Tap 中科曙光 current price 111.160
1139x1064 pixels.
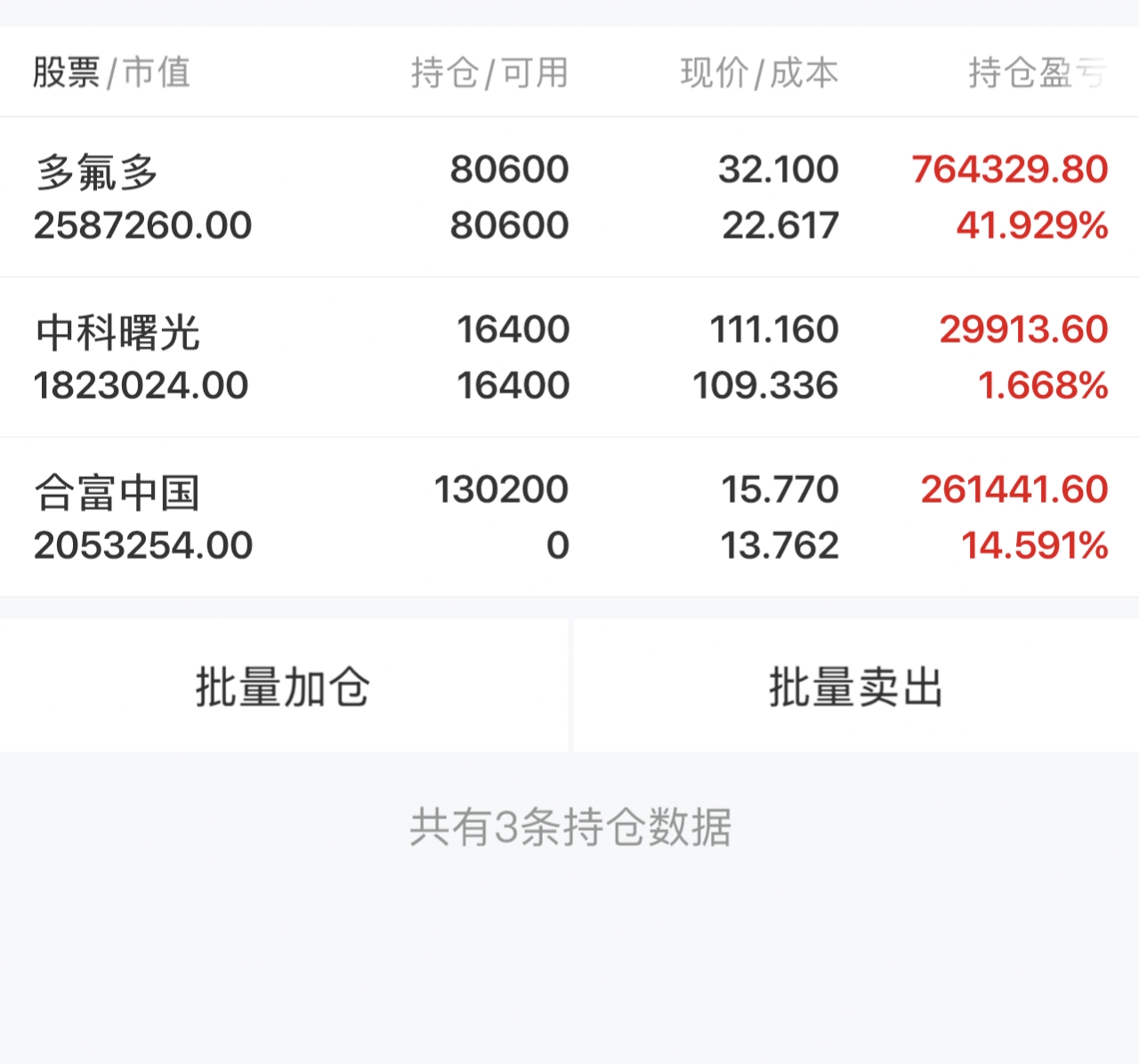(x=773, y=329)
